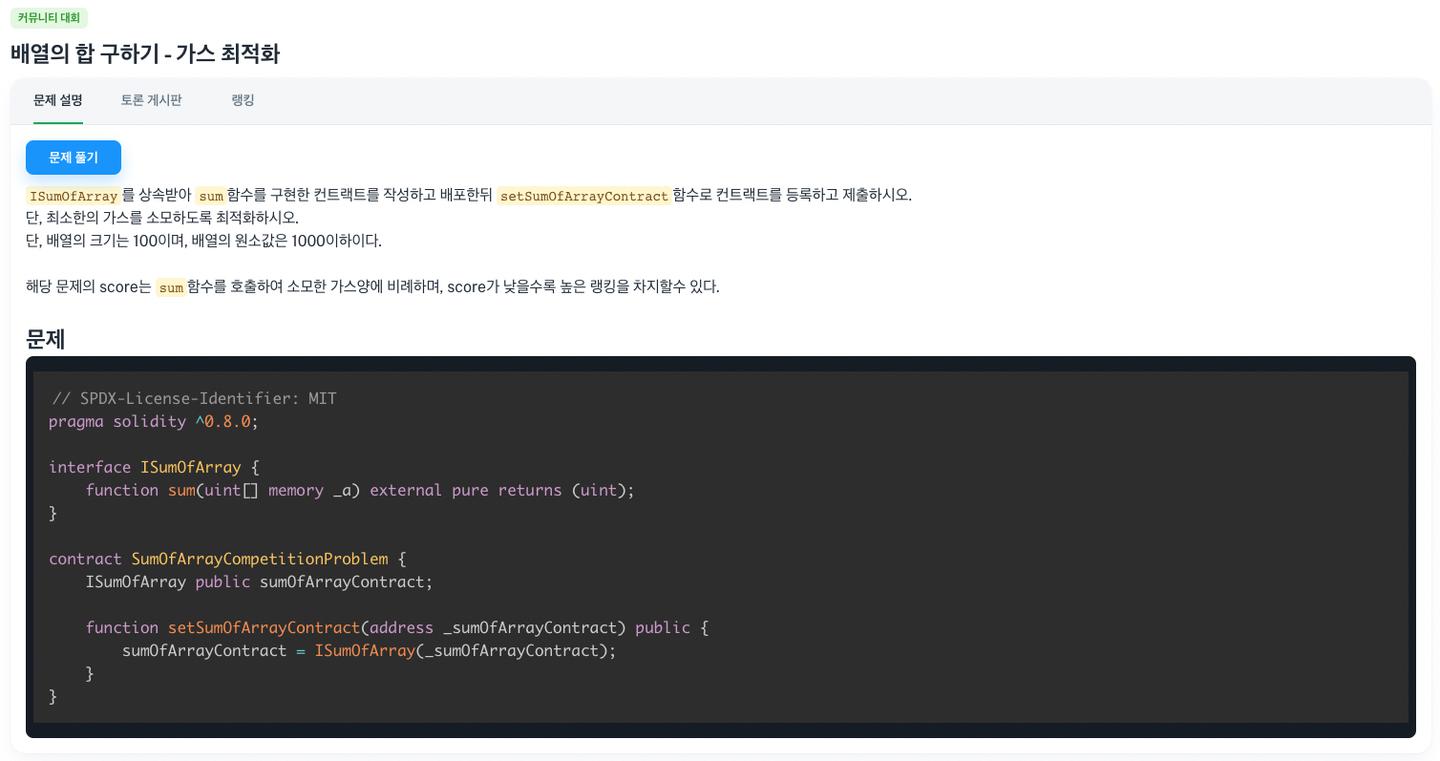The width and height of the screenshot is (1440, 761).
Task: Click the page title 배열의 합 구하기
Action: [x=145, y=54]
